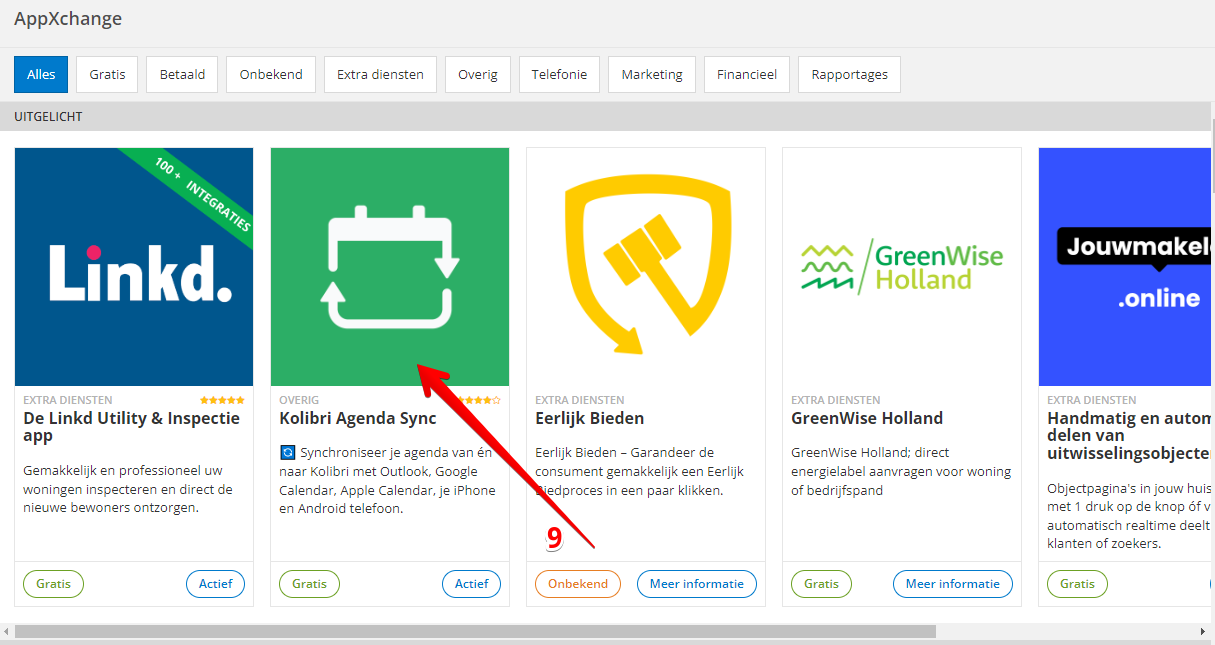
Task: Open the Eerlijk Bieden gavel shield icon
Action: (x=646, y=267)
